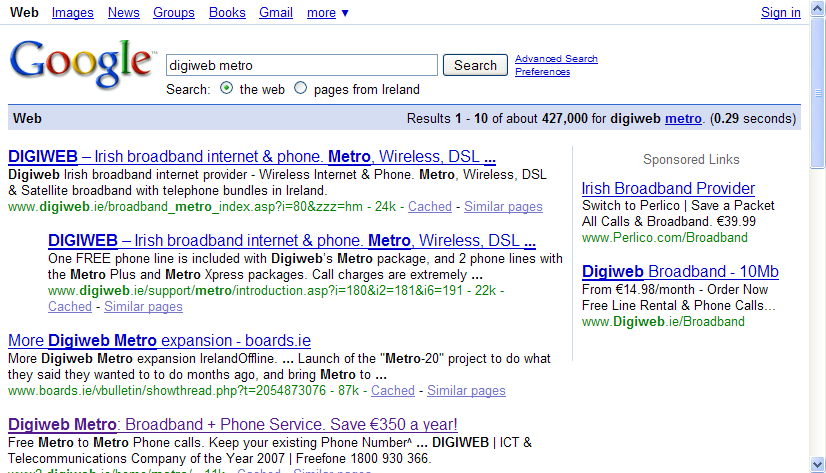Open first DIGIWEB Irish broadband result title
The height and width of the screenshot is (473, 826).
click(252, 156)
